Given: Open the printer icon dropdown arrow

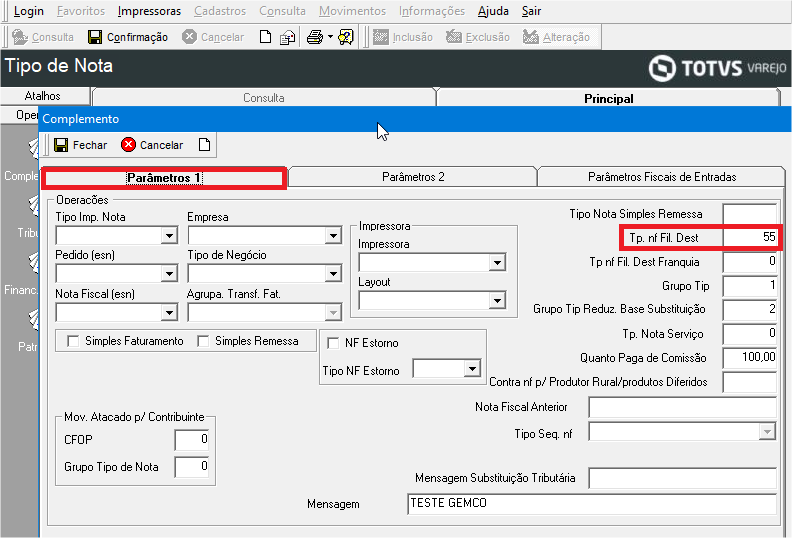Looking at the screenshot, I should point(330,37).
